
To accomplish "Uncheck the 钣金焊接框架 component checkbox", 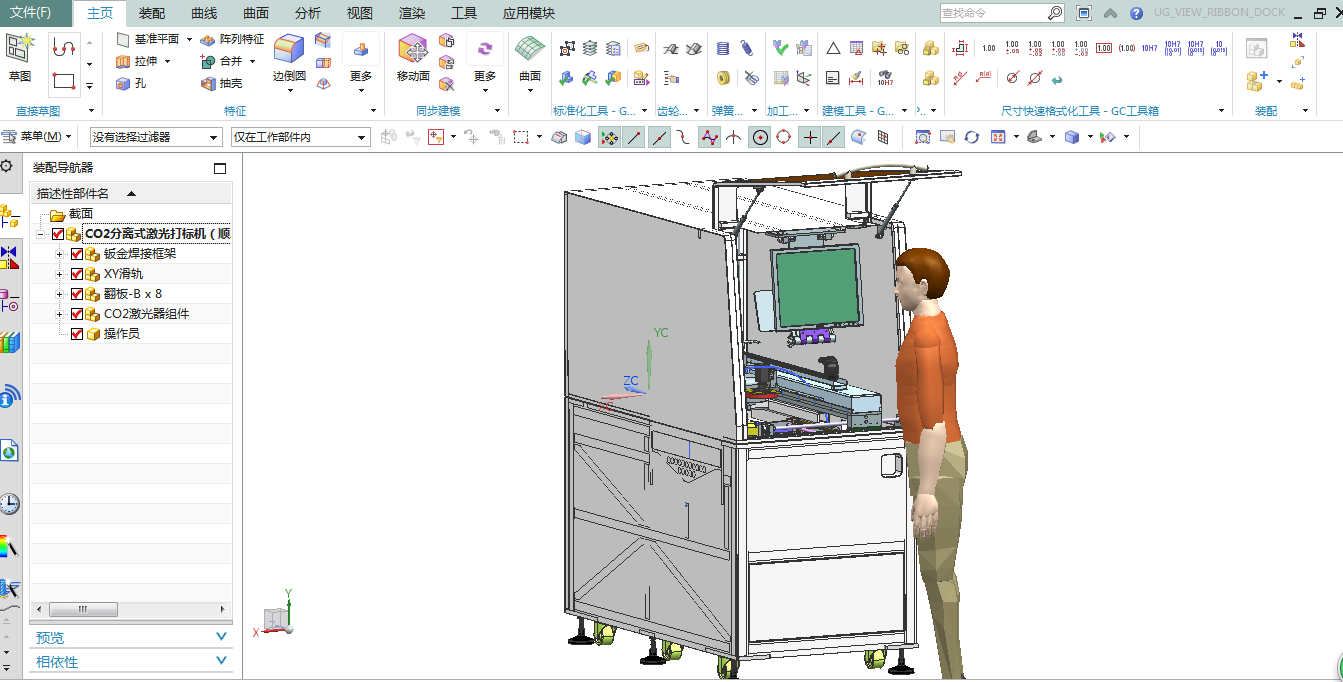I will point(77,254).
